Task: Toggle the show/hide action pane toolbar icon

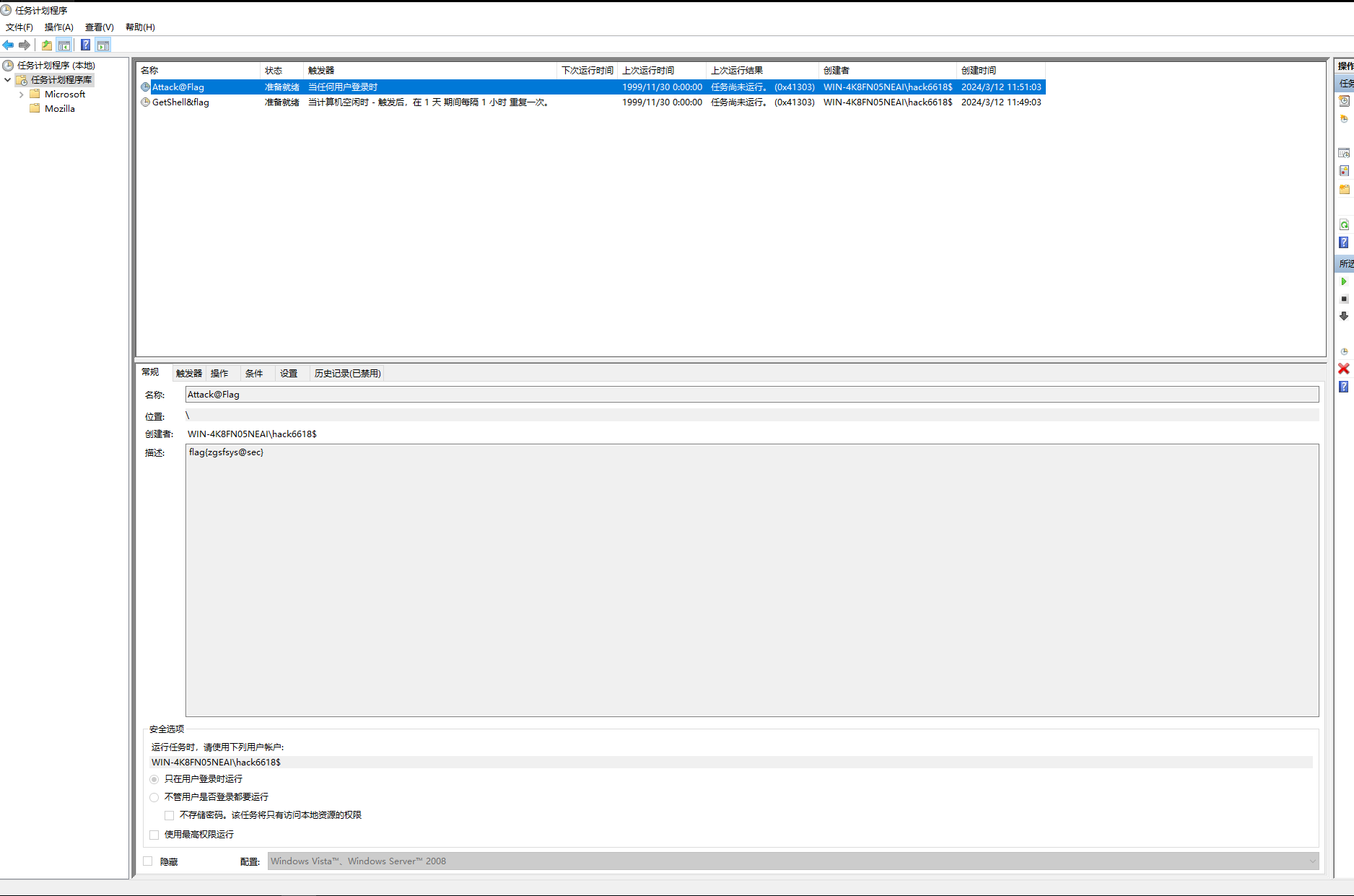Action: pyautogui.click(x=103, y=45)
